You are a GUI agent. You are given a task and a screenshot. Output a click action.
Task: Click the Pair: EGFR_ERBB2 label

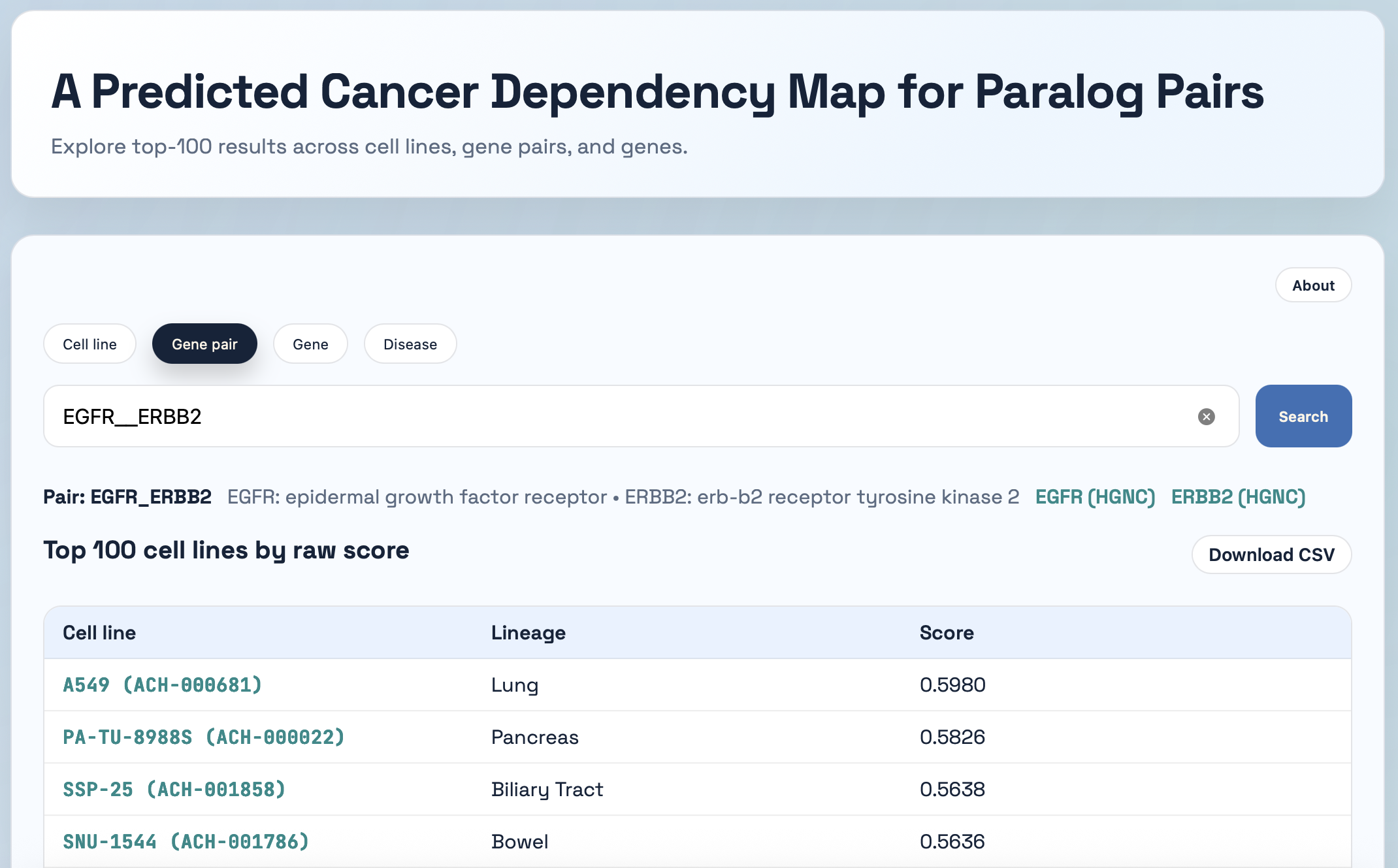pyautogui.click(x=127, y=497)
